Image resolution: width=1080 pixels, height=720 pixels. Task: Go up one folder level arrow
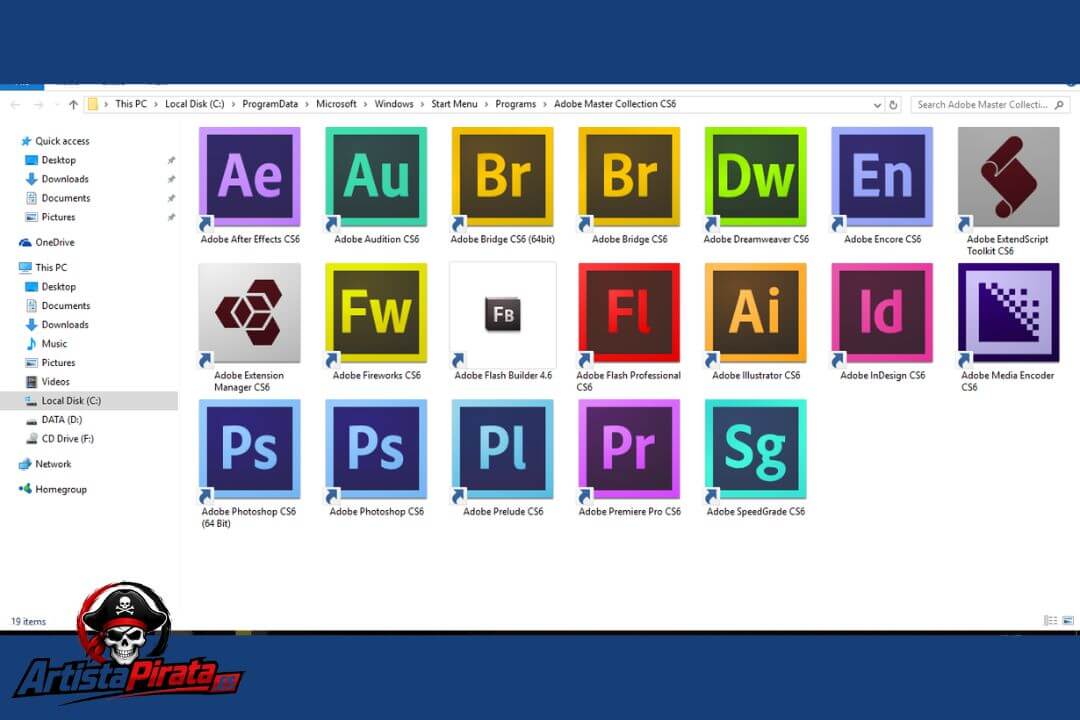click(x=73, y=105)
